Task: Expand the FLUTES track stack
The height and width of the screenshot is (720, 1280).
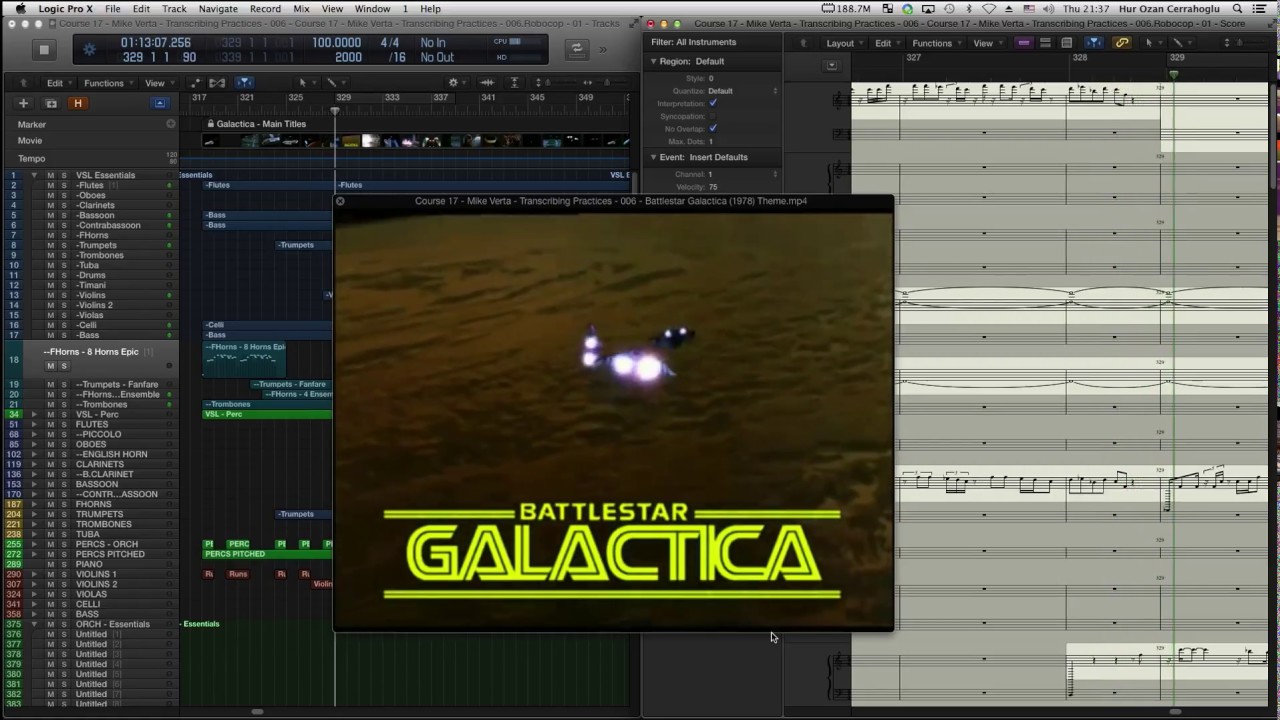Action: 34,424
